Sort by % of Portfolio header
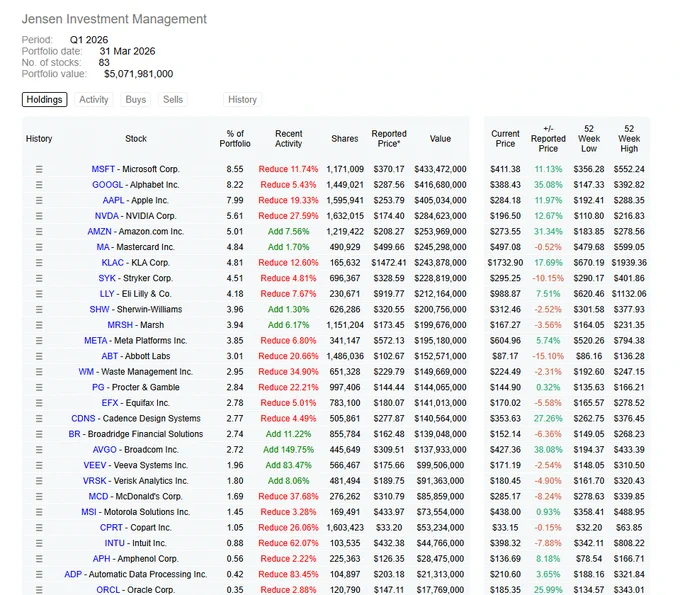The image size is (680, 595). tap(235, 139)
